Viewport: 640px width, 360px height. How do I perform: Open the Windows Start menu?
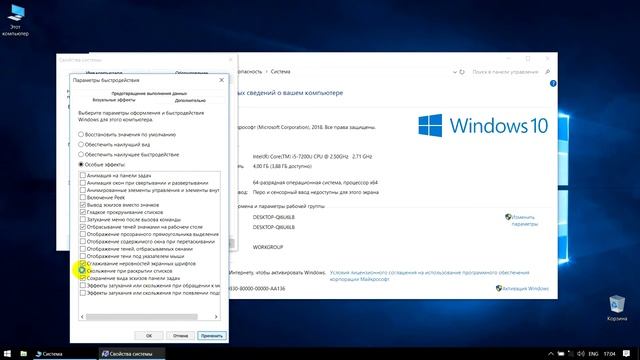pos(7,353)
